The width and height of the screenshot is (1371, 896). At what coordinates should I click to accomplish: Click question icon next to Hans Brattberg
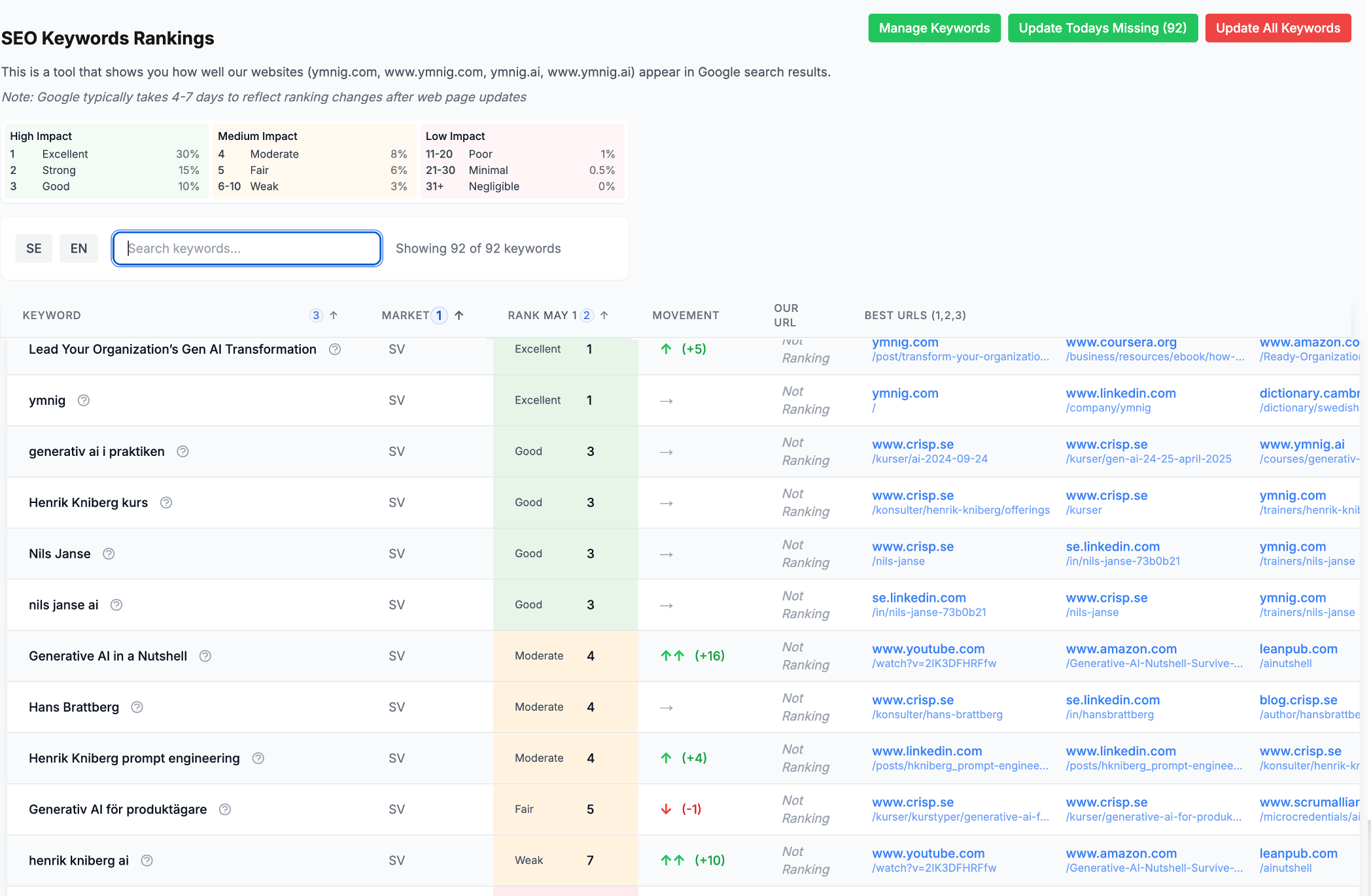137,707
